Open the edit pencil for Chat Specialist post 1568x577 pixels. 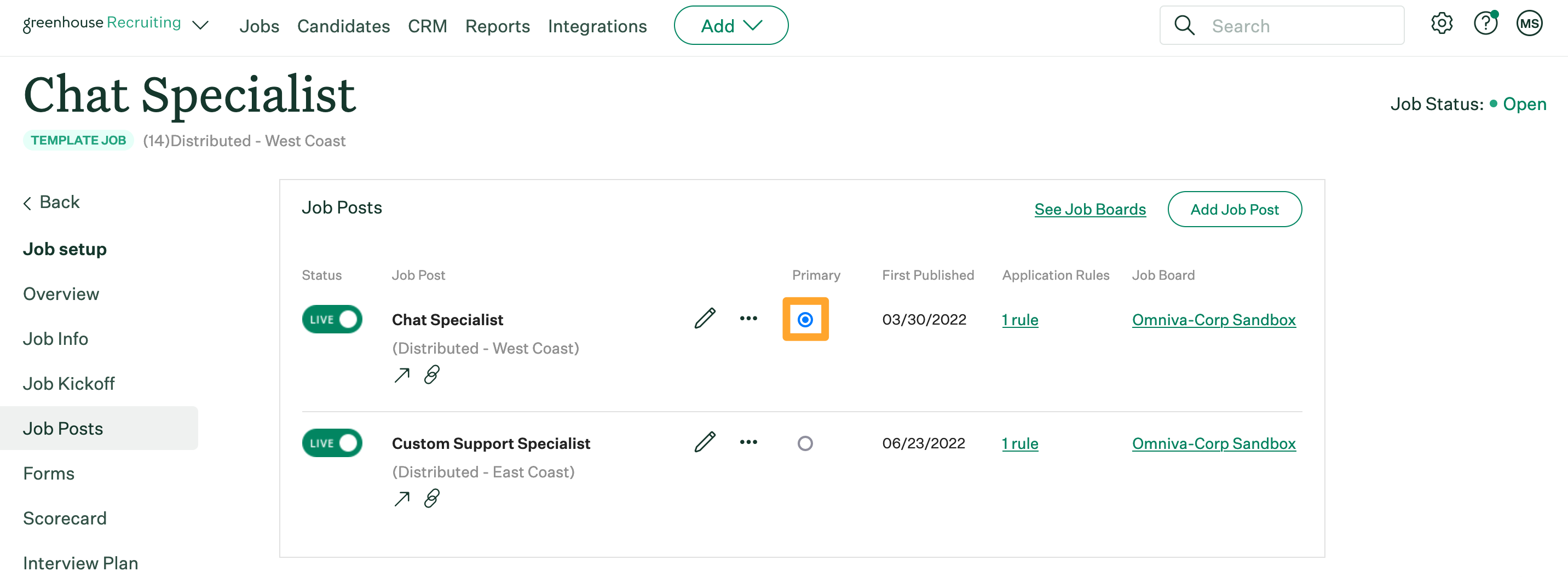coord(706,318)
